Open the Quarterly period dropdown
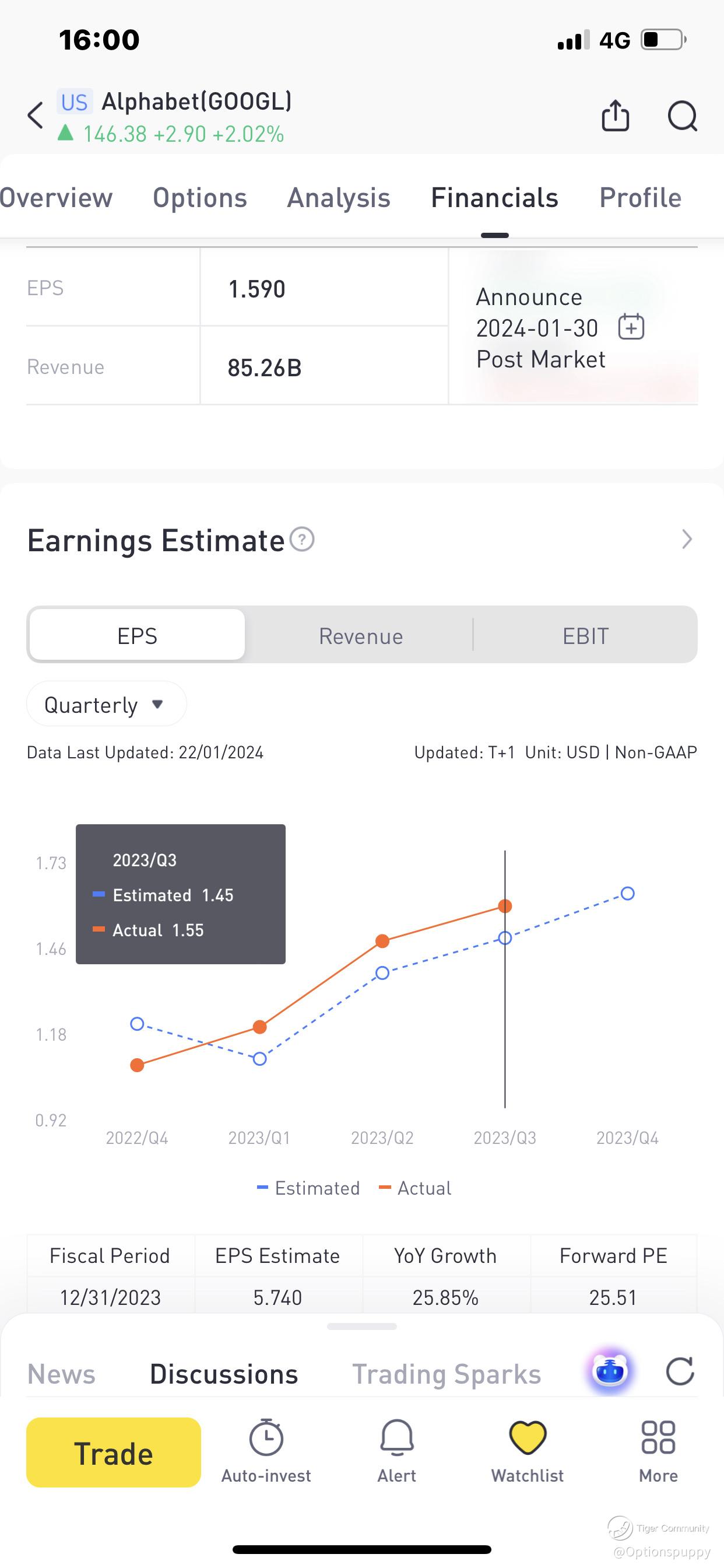This screenshot has width=724, height=1568. tap(106, 704)
